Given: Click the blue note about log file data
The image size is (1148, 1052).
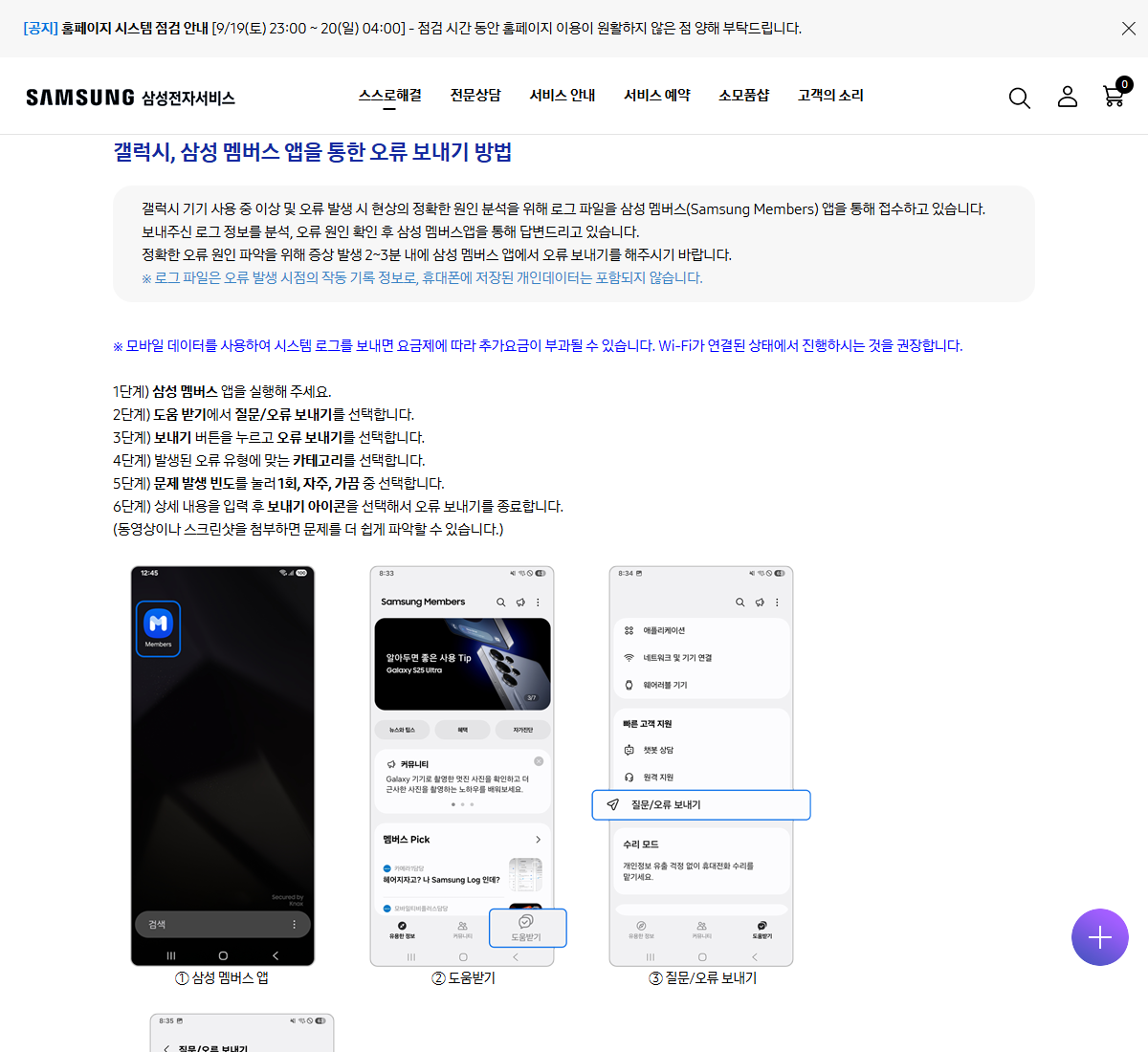Looking at the screenshot, I should click(422, 278).
